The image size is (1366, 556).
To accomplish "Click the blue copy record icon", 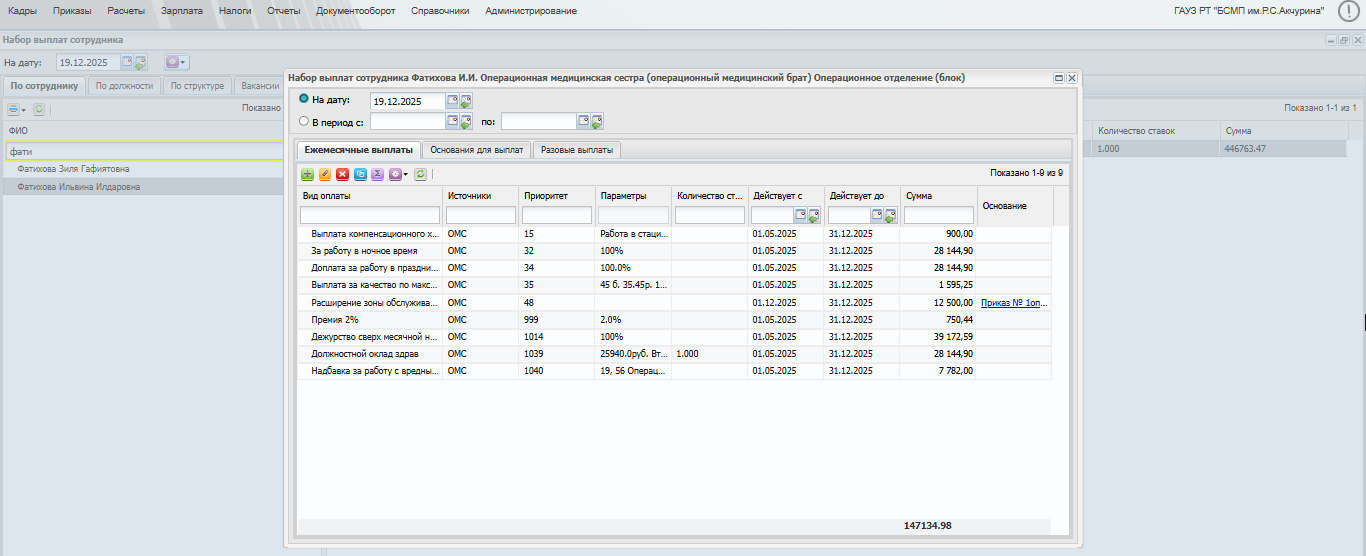I will (x=360, y=174).
